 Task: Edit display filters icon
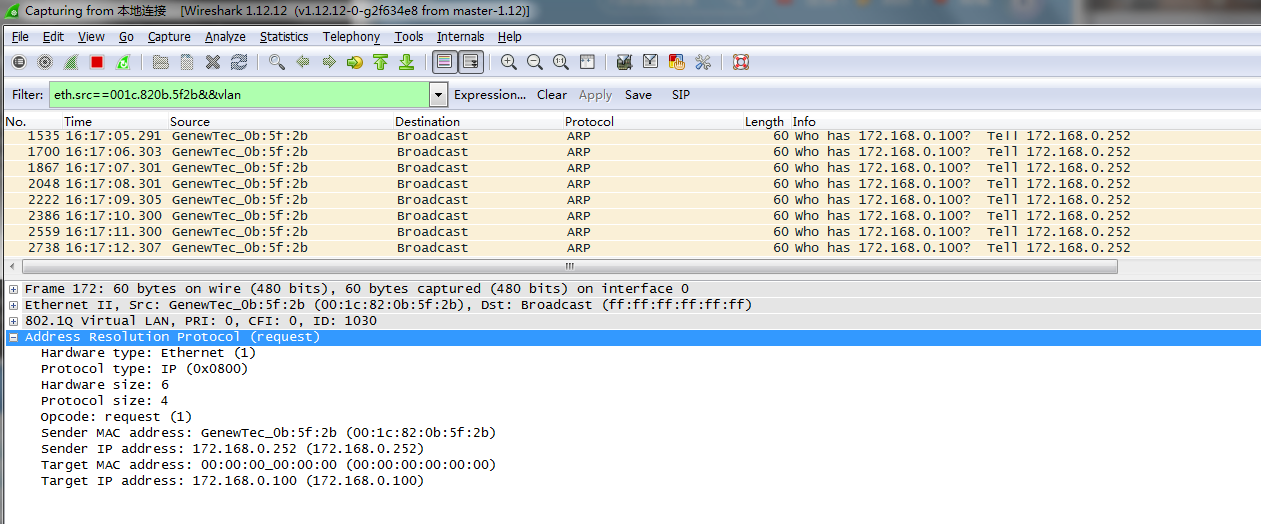[x=651, y=62]
